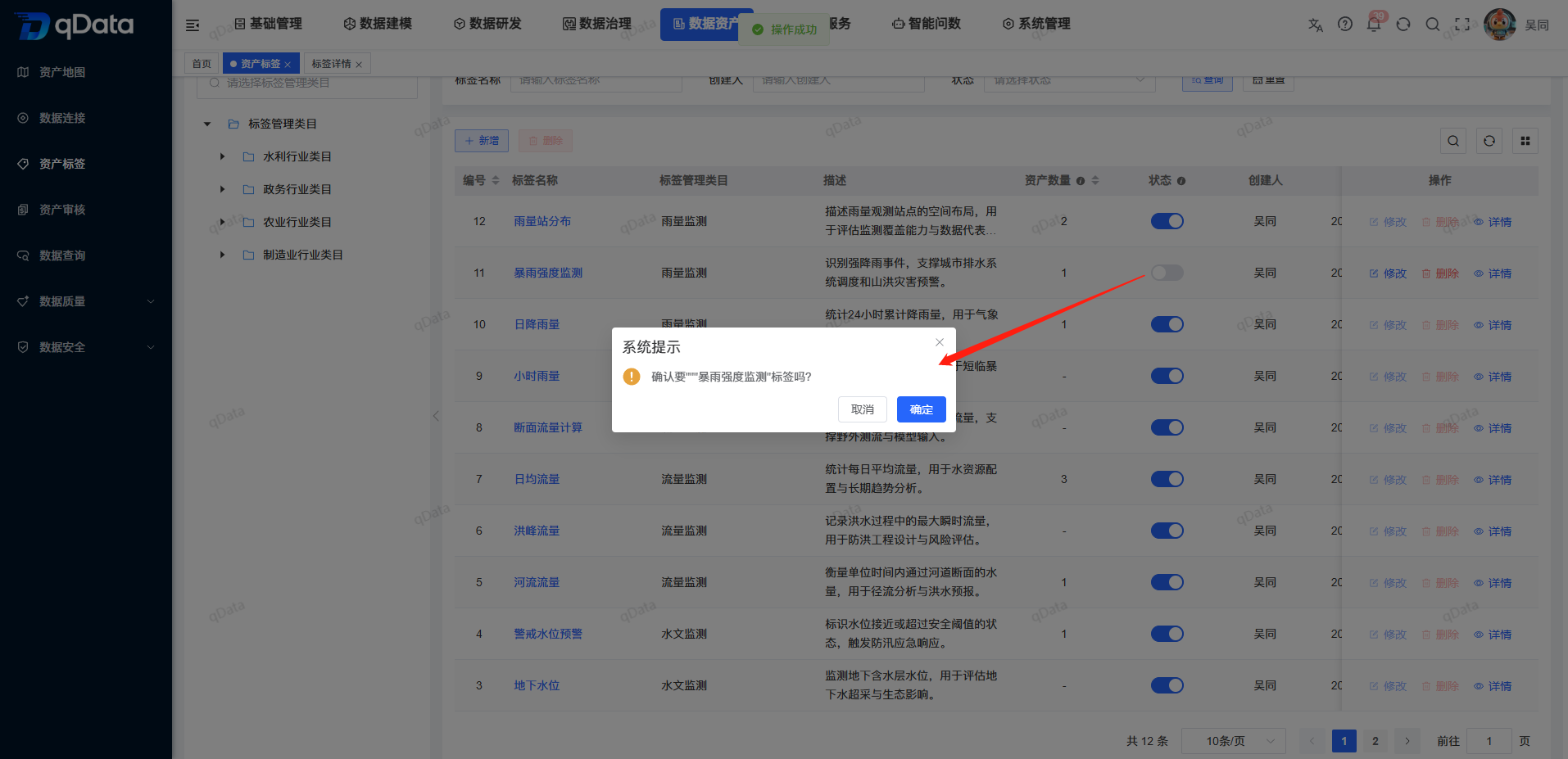Open the 数据研发 top menu
Screen dimensions: 1568x759
(x=487, y=24)
